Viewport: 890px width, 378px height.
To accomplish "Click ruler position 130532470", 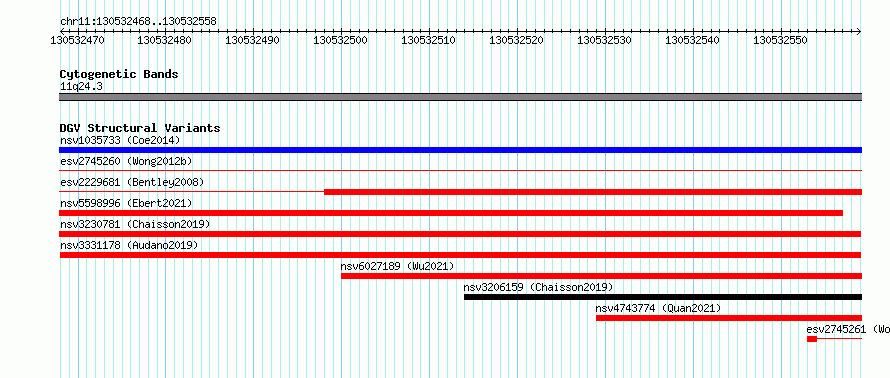I will tap(77, 41).
